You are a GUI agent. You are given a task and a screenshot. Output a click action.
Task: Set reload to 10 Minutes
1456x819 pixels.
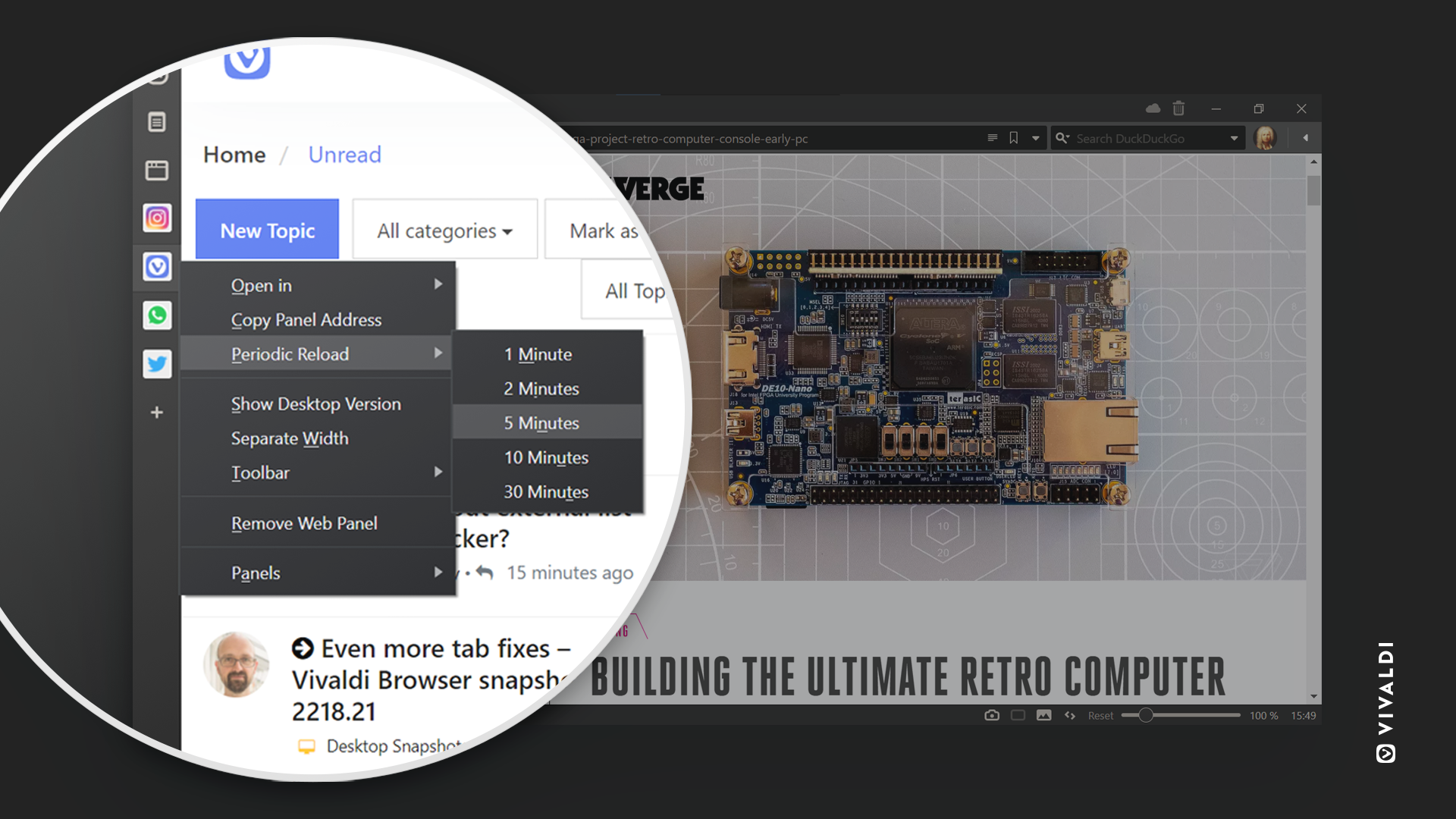548,457
